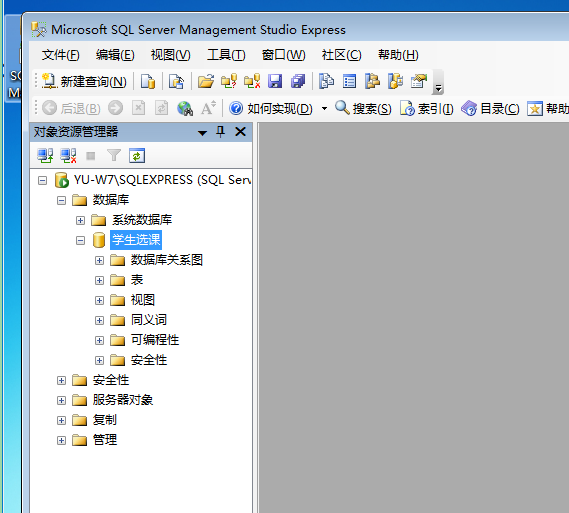This screenshot has width=569, height=513.
Task: Click Object Explorer Filter funnel icon
Action: (x=114, y=156)
